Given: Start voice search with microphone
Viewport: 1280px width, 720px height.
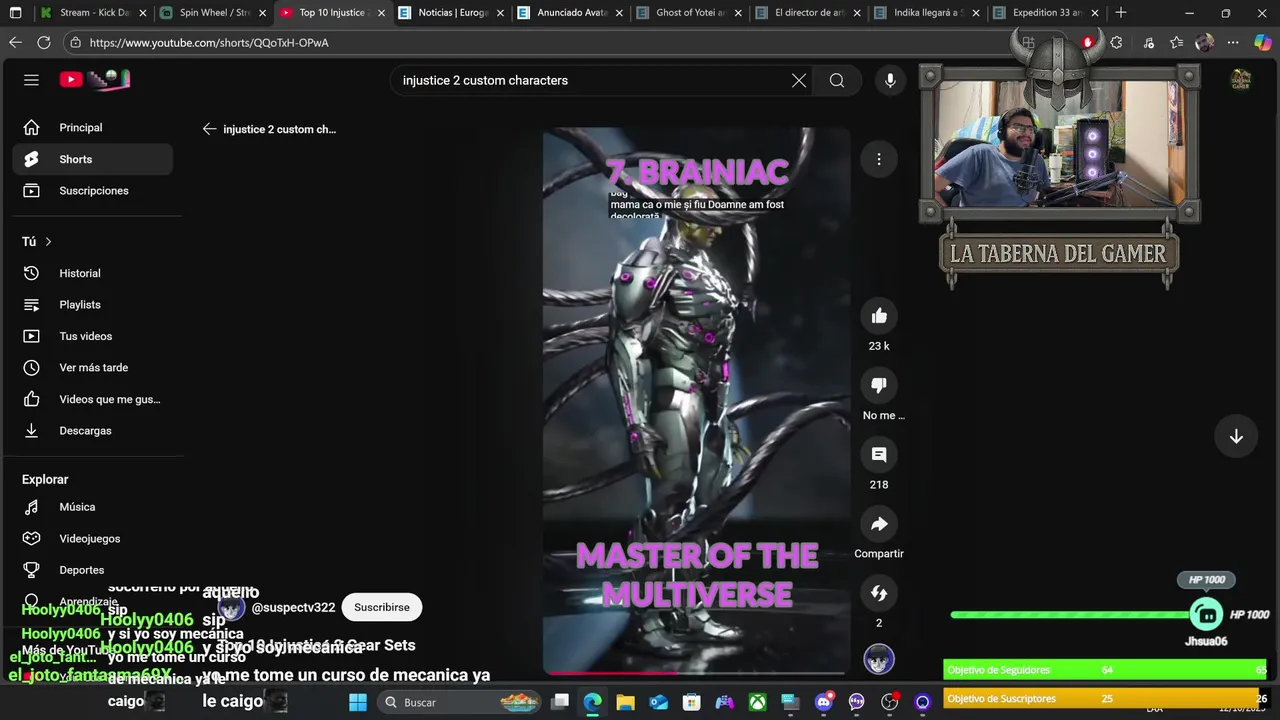Looking at the screenshot, I should click(890, 80).
